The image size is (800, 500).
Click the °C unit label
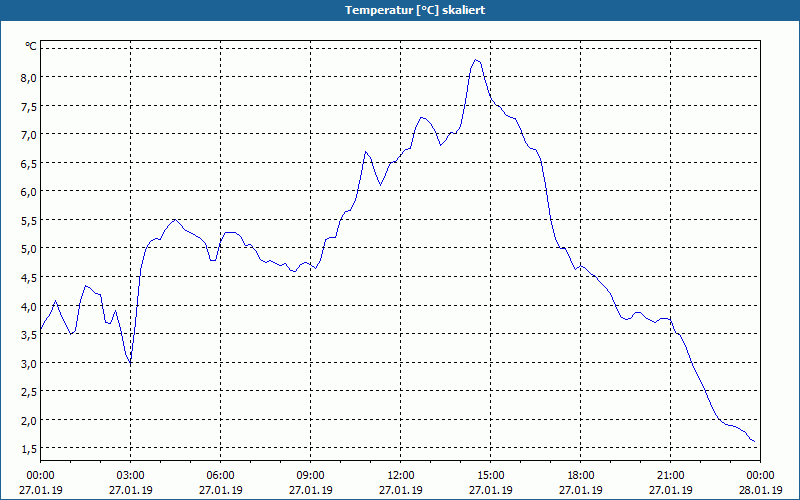pyautogui.click(x=31, y=46)
